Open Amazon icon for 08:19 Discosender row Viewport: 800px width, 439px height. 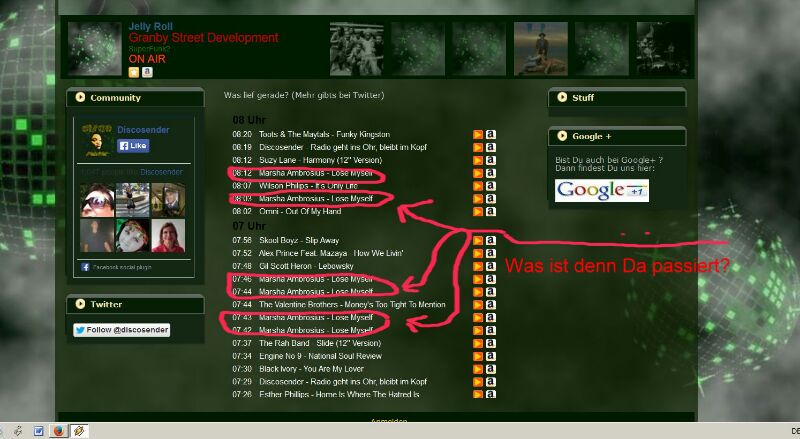tap(490, 147)
